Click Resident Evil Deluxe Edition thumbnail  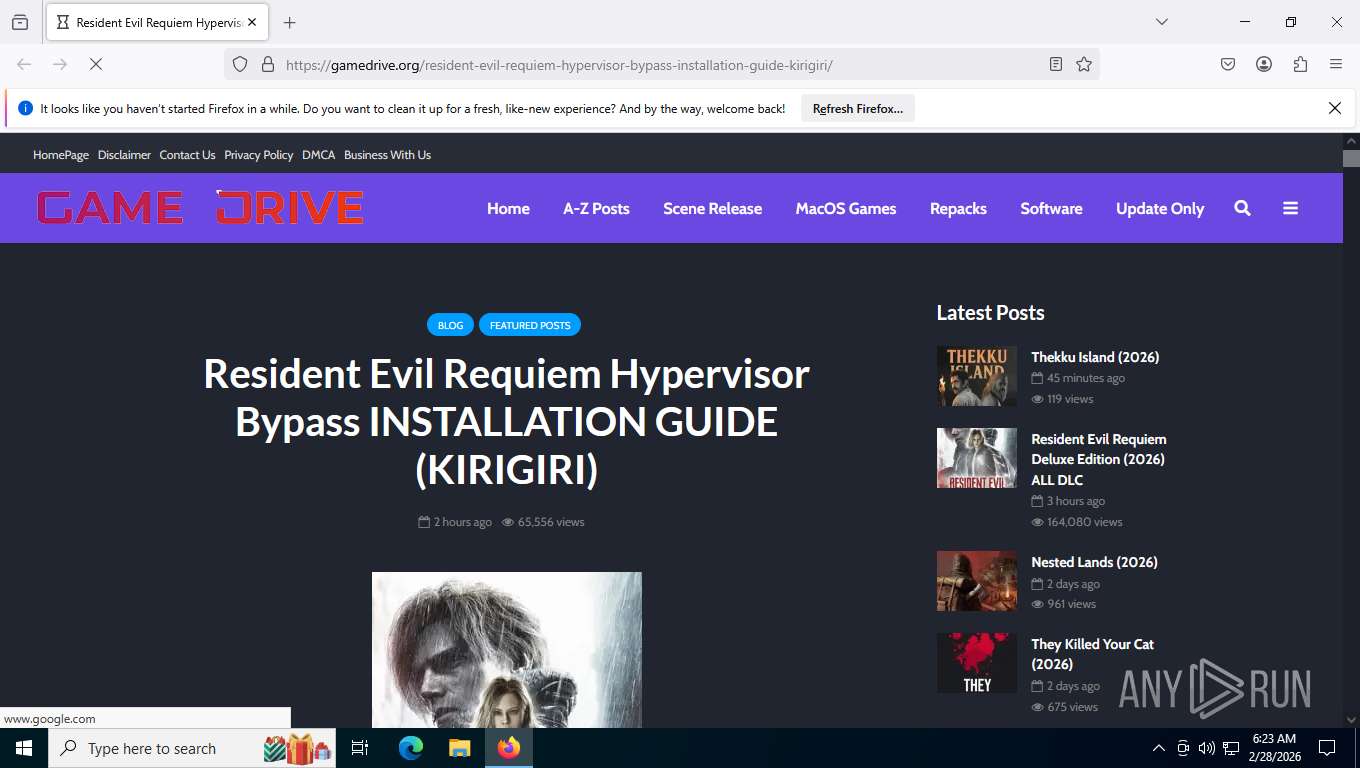(x=977, y=458)
